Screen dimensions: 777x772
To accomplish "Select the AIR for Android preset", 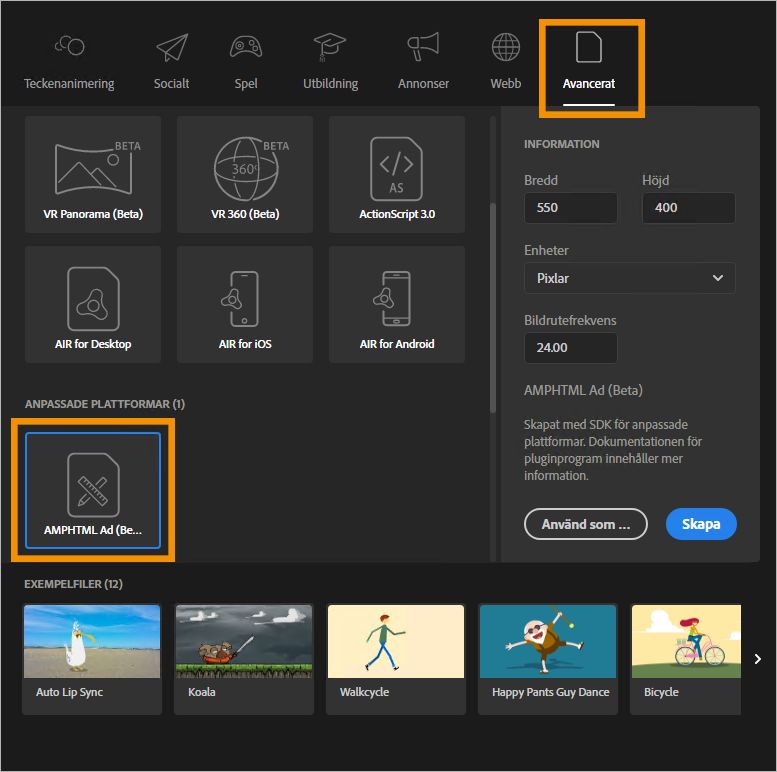I will tap(397, 304).
